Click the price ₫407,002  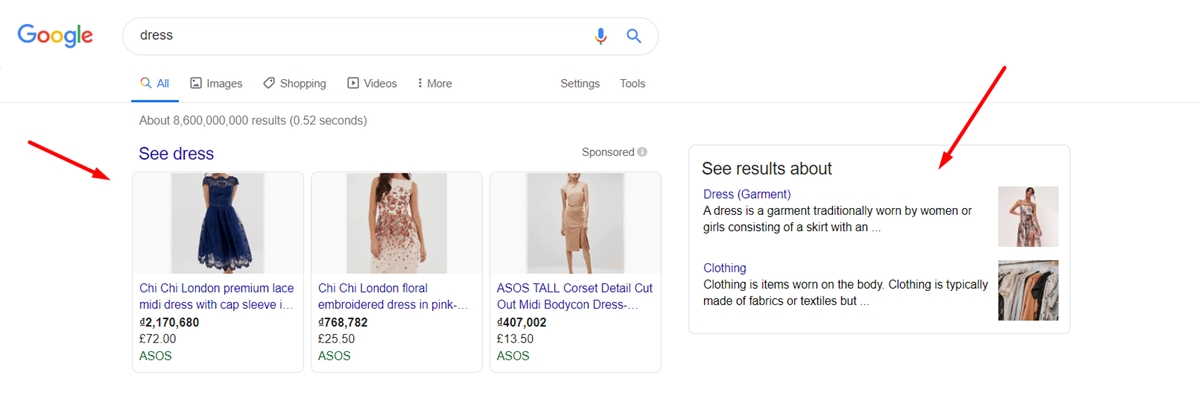(522, 323)
